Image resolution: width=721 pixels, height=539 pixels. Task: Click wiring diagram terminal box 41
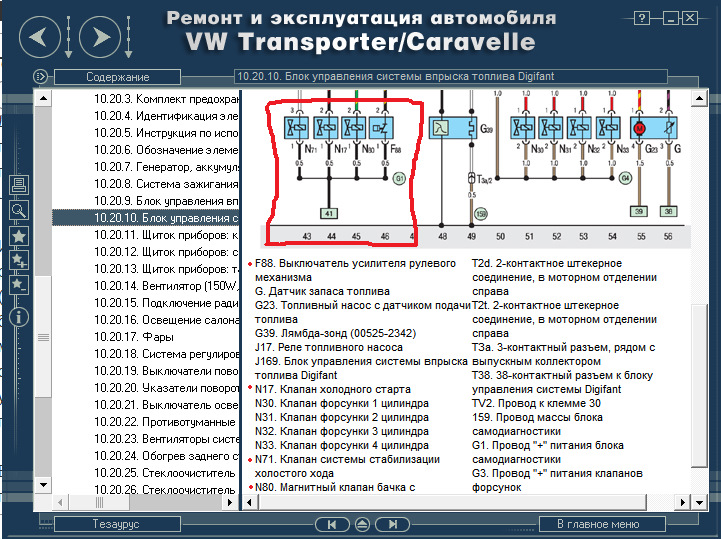tap(329, 213)
